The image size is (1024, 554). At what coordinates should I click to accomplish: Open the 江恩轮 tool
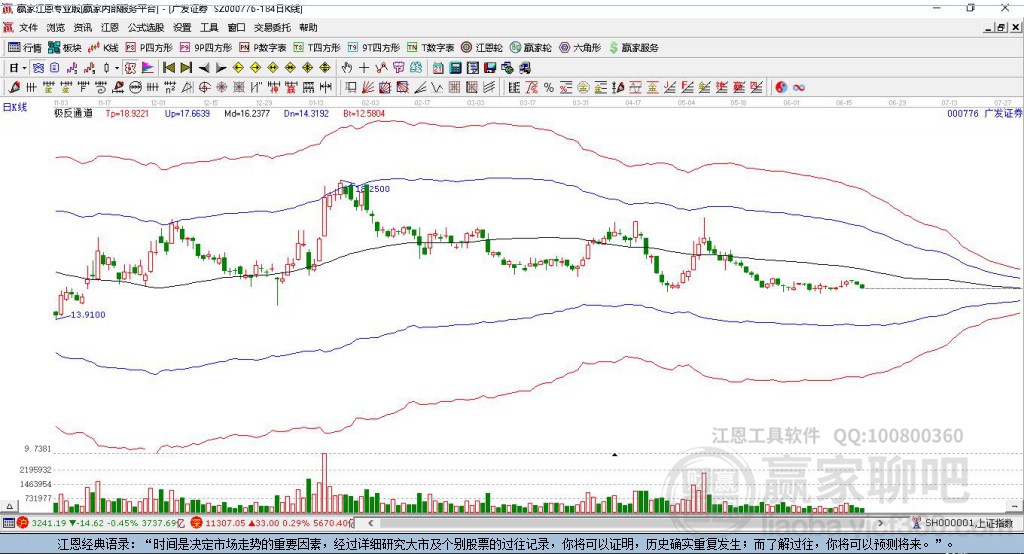coord(482,48)
